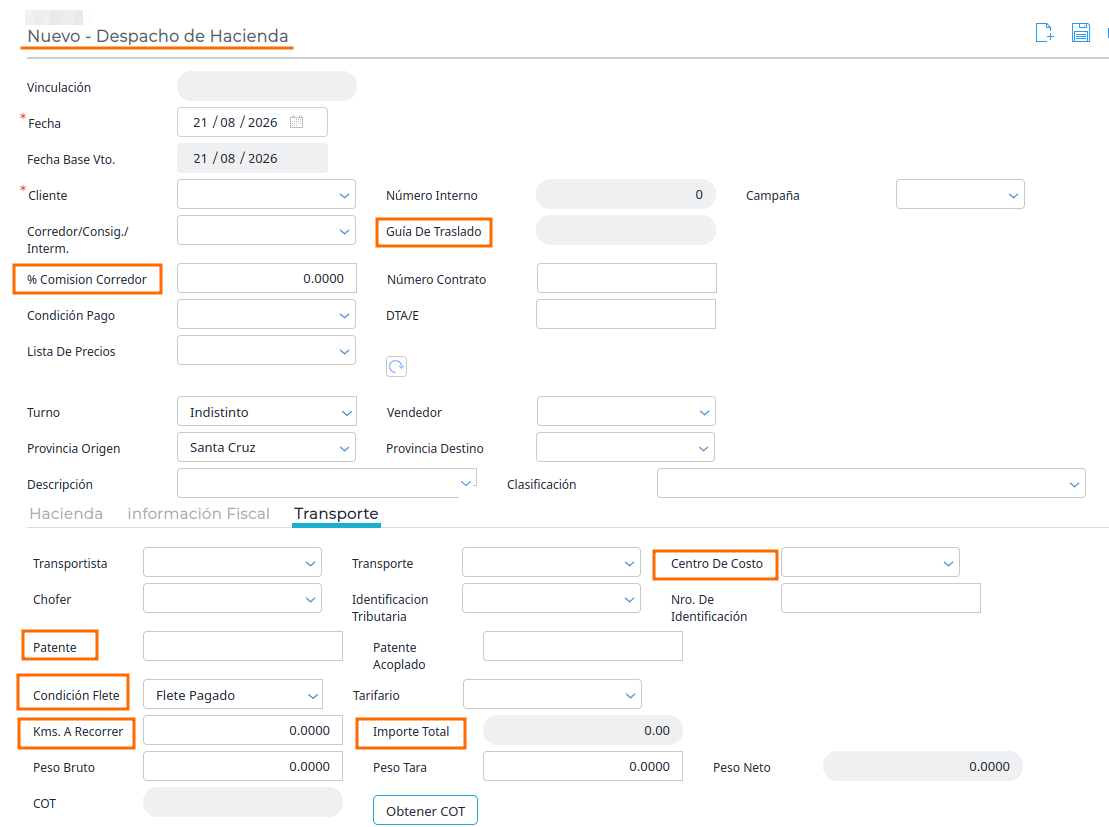Open Provincia Origen dropdown with Santa Cruz
The width and height of the screenshot is (1109, 827).
(x=266, y=447)
